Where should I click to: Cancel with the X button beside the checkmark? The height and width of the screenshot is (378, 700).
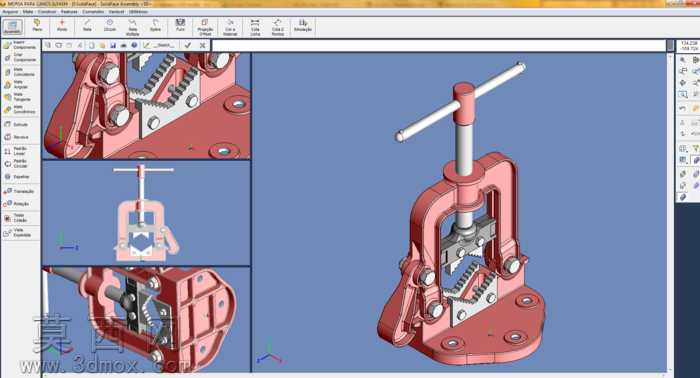[x=203, y=45]
